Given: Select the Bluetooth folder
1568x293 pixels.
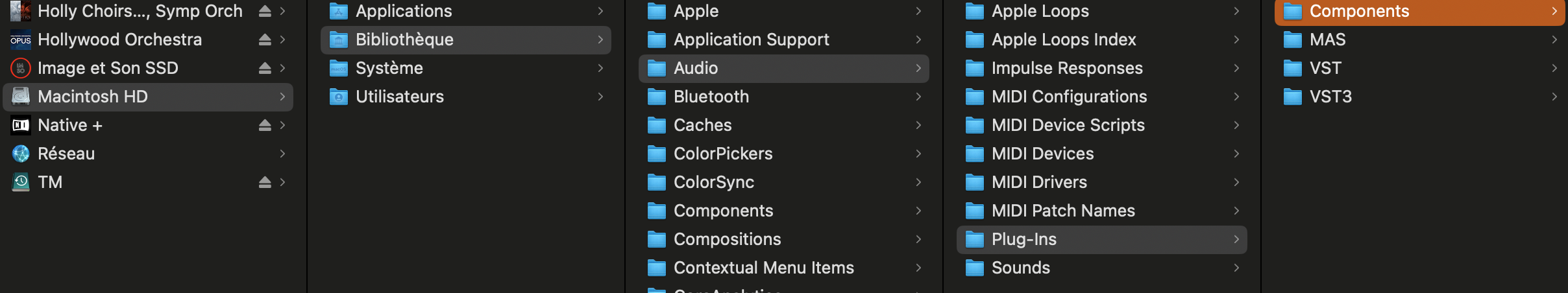Looking at the screenshot, I should coord(711,97).
